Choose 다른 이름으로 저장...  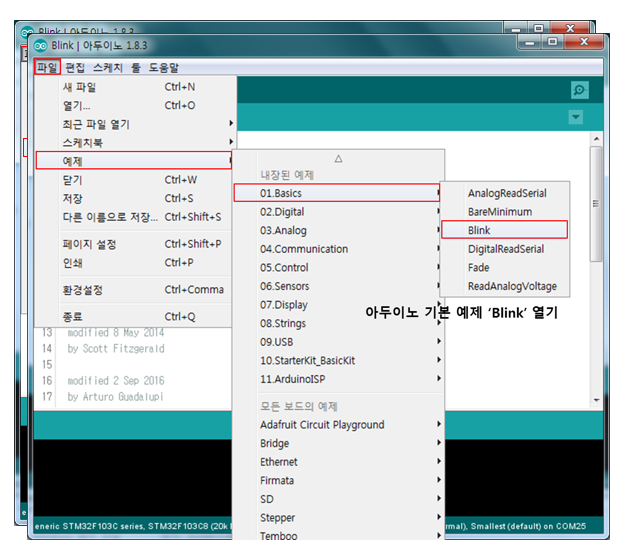(x=134, y=217)
